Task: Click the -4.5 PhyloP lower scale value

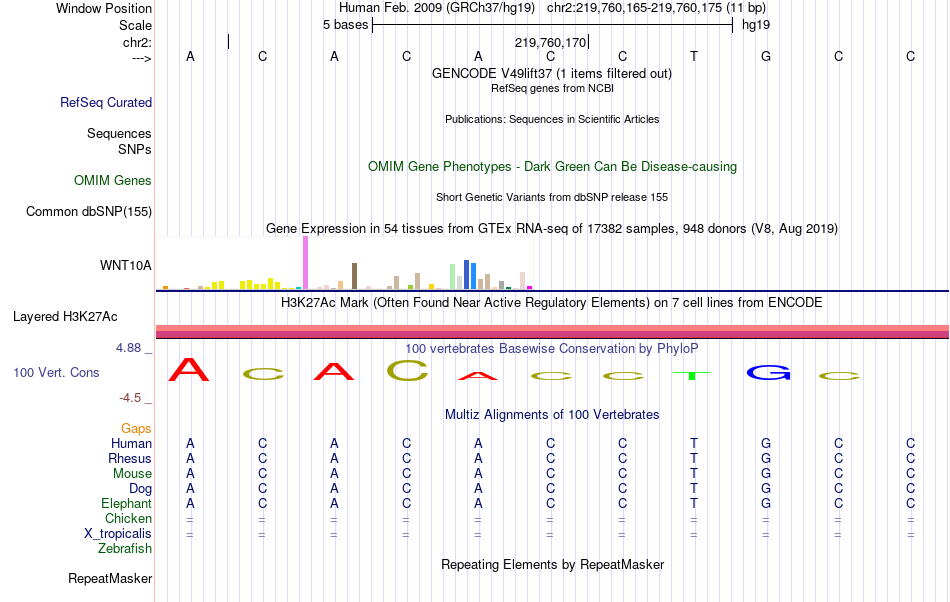Action: (130, 397)
